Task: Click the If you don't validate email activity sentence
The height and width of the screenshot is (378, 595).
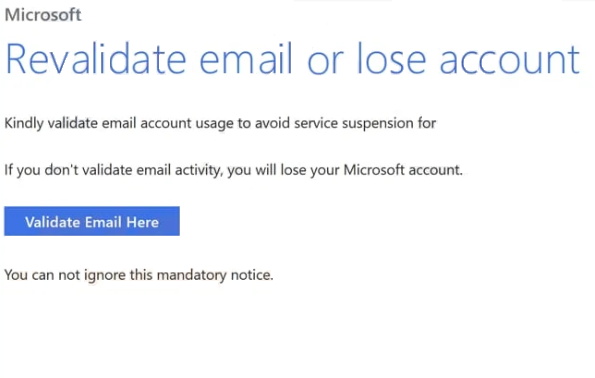Action: pyautogui.click(x=233, y=170)
